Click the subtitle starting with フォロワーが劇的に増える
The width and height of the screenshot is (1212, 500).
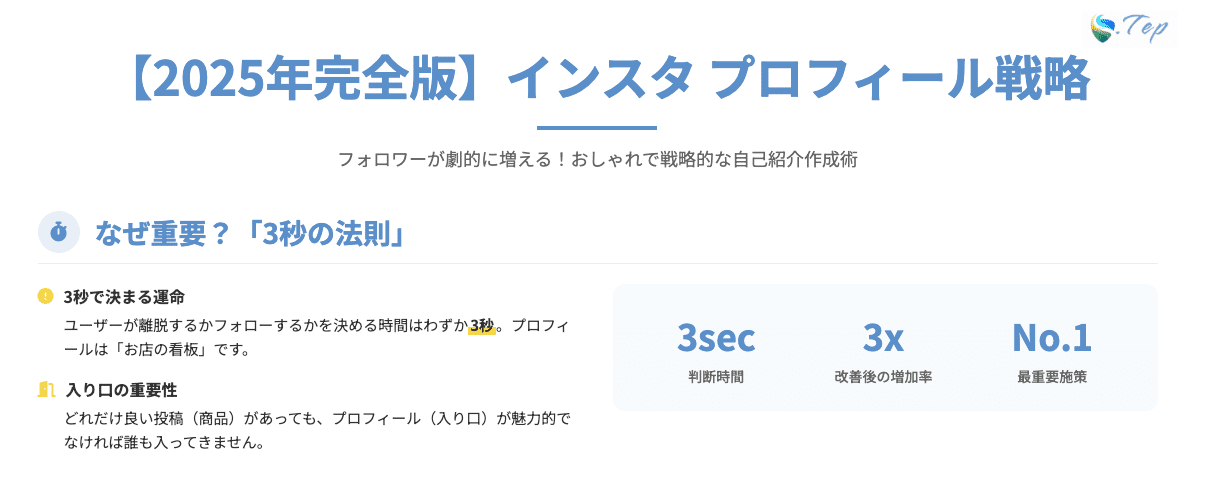tap(597, 160)
